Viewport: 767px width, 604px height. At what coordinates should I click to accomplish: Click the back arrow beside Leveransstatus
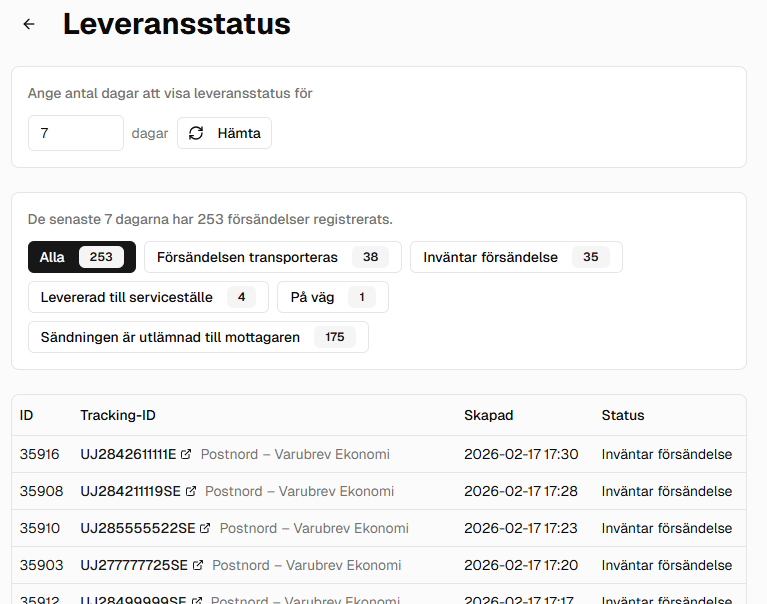[29, 24]
